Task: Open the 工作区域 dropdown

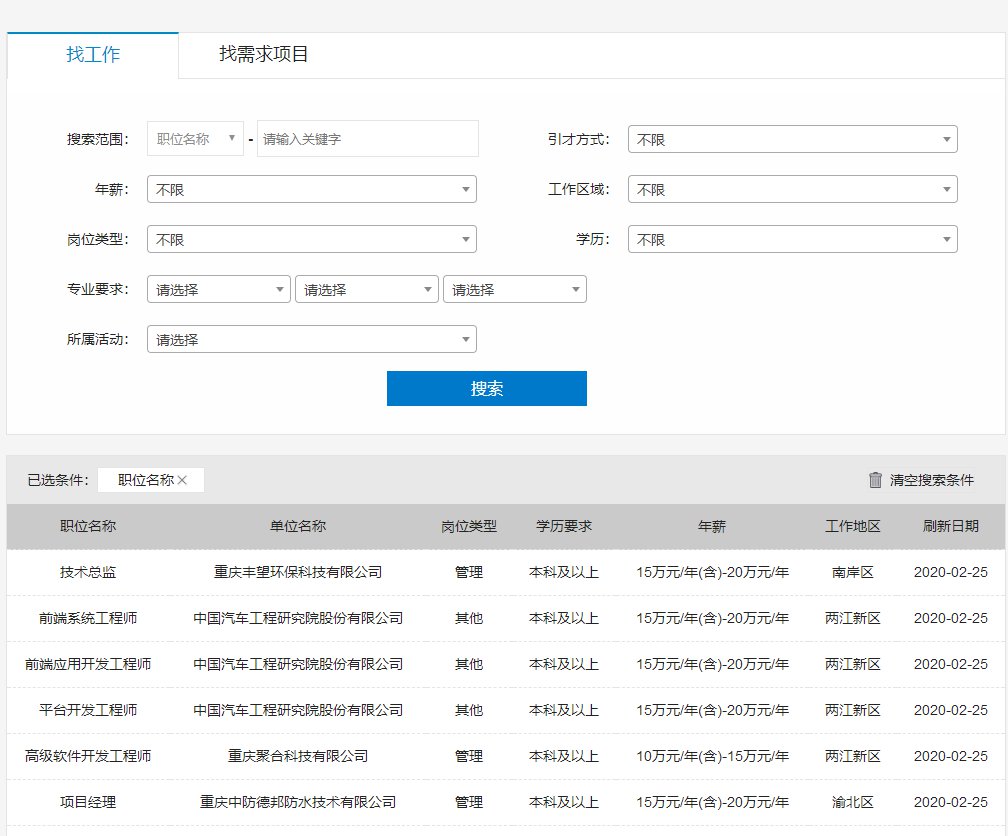Action: point(792,190)
